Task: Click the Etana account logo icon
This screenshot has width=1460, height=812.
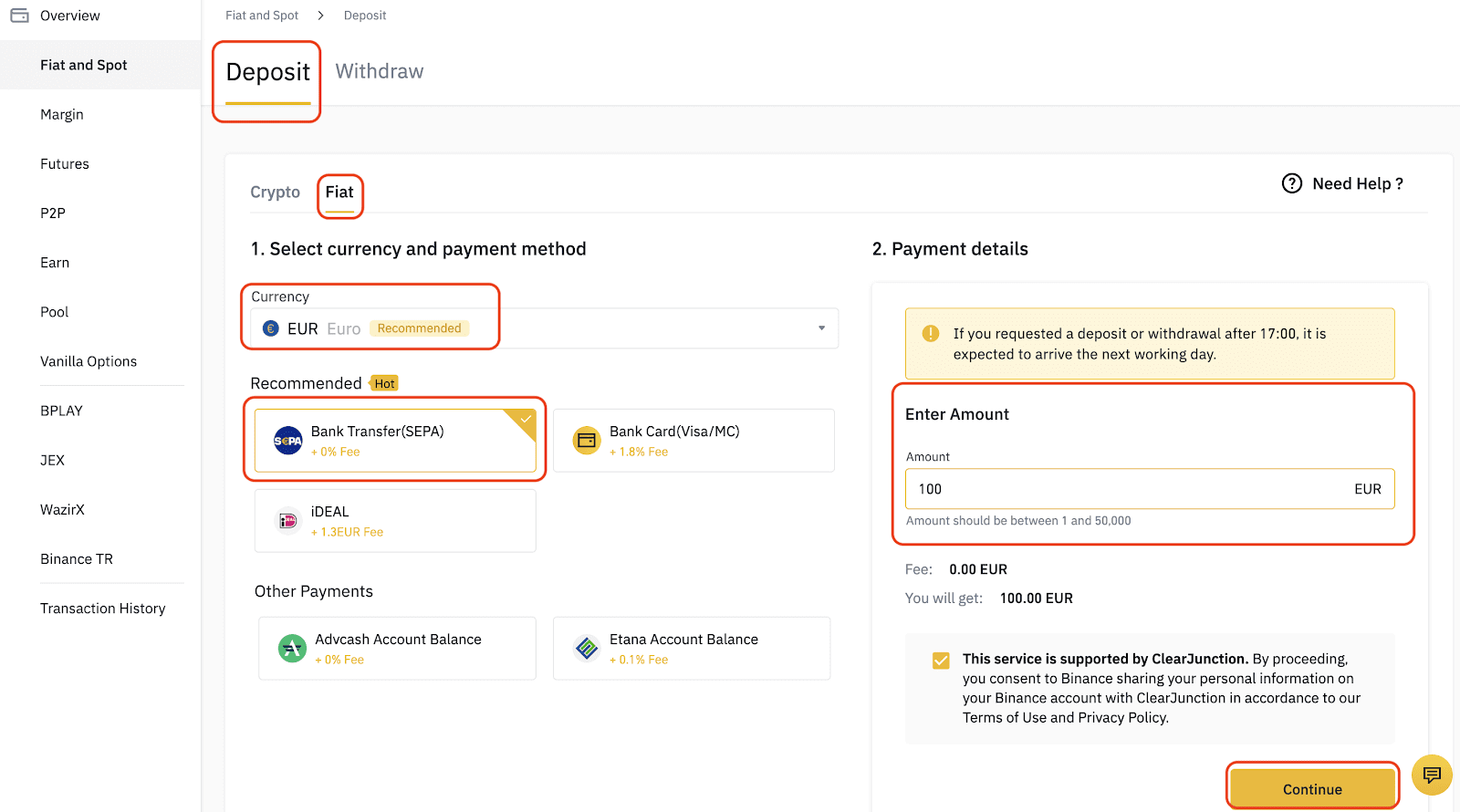Action: [x=587, y=649]
